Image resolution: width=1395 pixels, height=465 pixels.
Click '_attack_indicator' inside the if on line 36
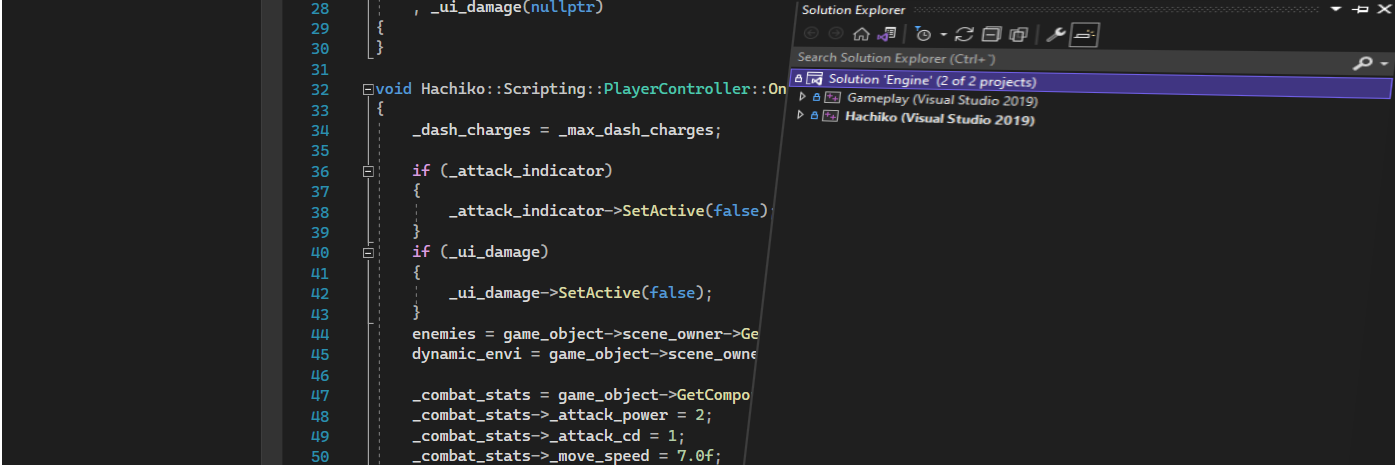(526, 171)
